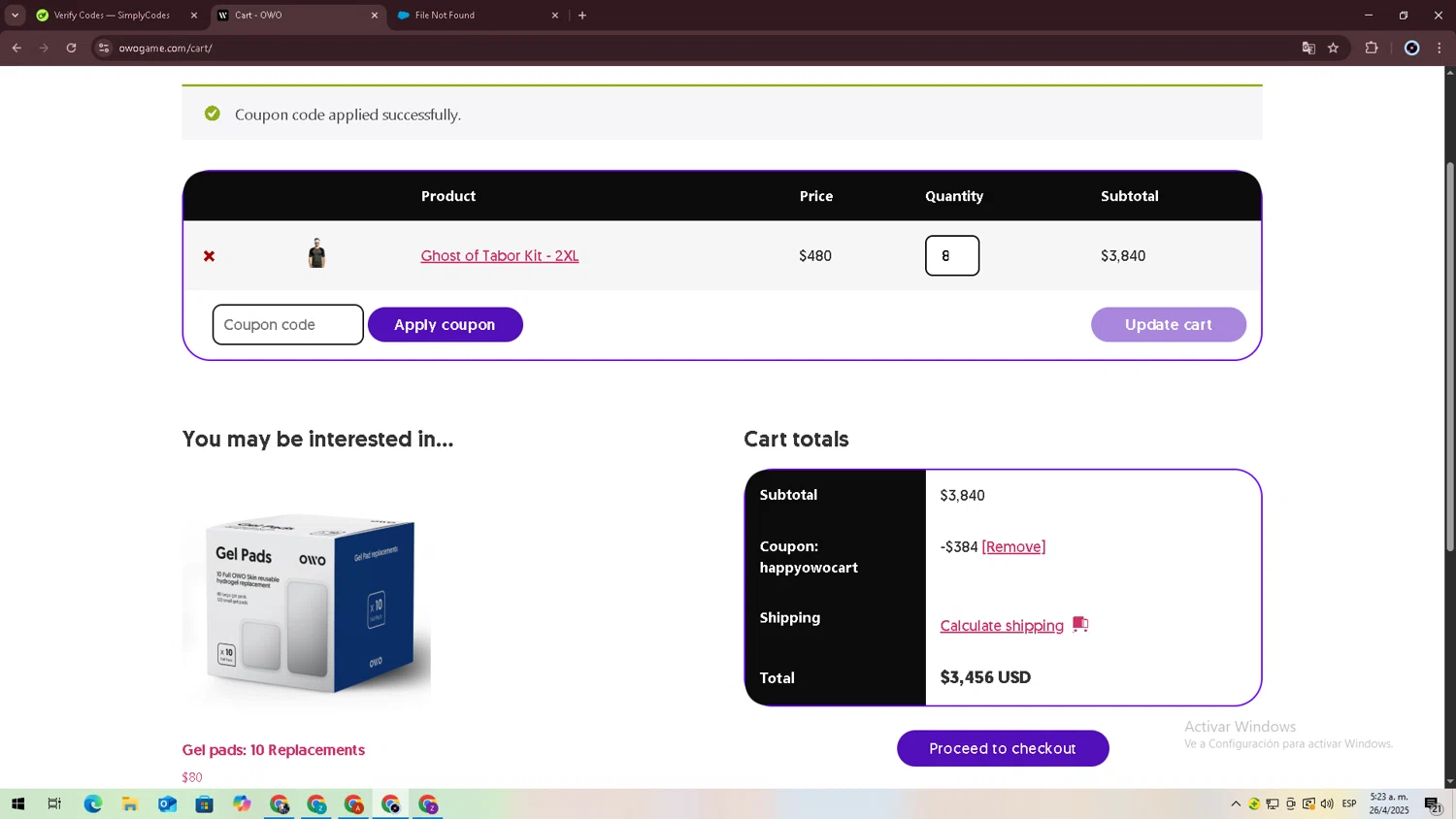Select the $480 price cell
This screenshot has height=819, width=1456.
point(815,256)
